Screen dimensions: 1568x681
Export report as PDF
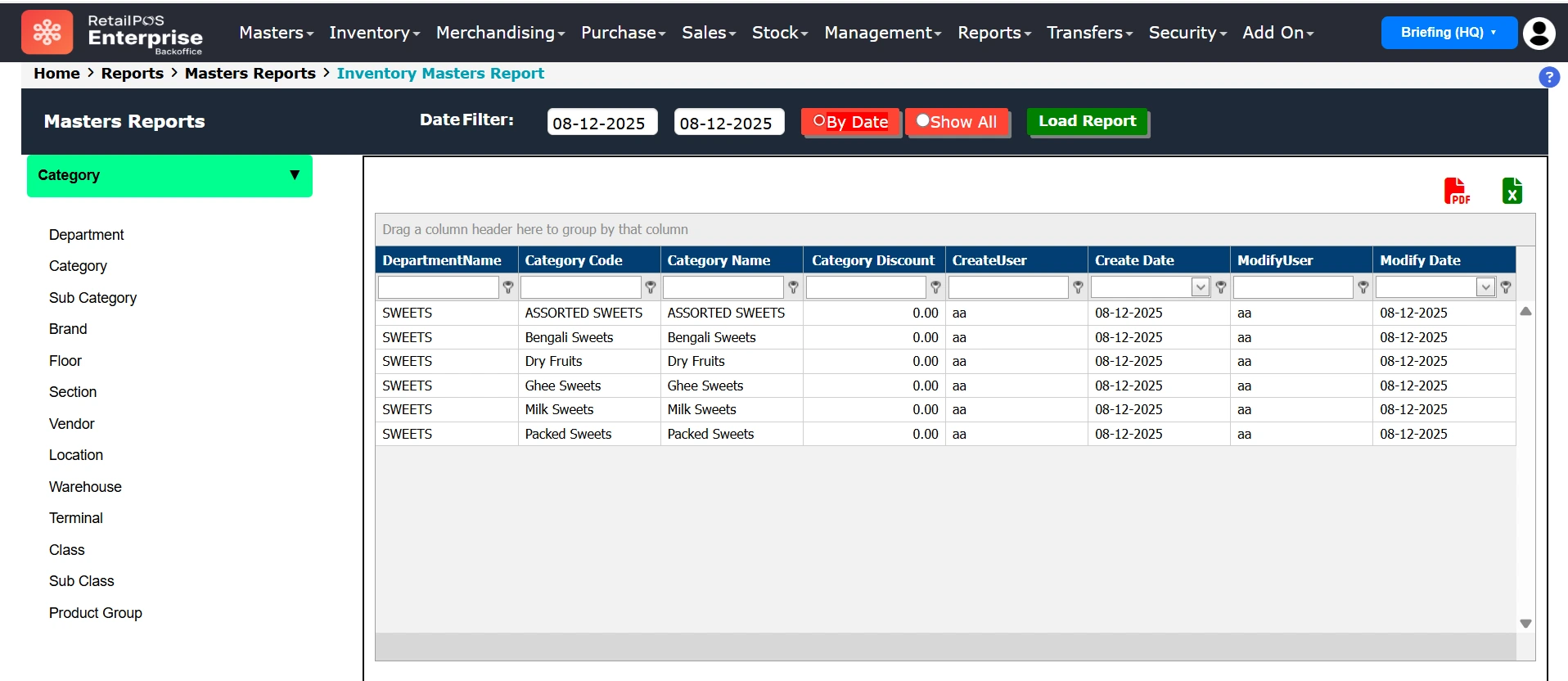click(x=1457, y=191)
